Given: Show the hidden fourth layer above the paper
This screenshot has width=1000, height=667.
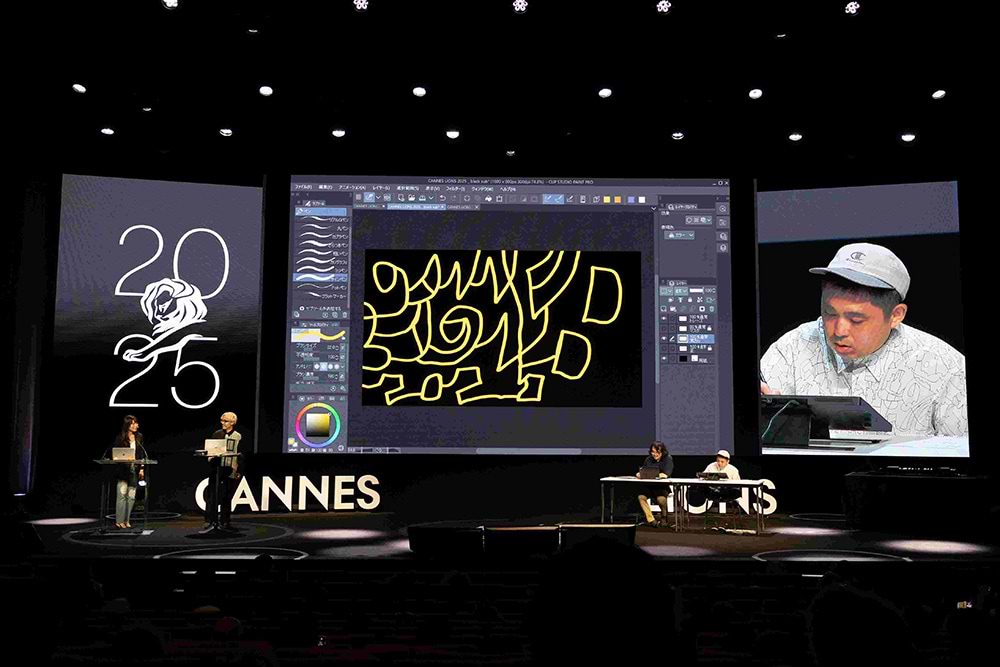Looking at the screenshot, I should [x=663, y=349].
